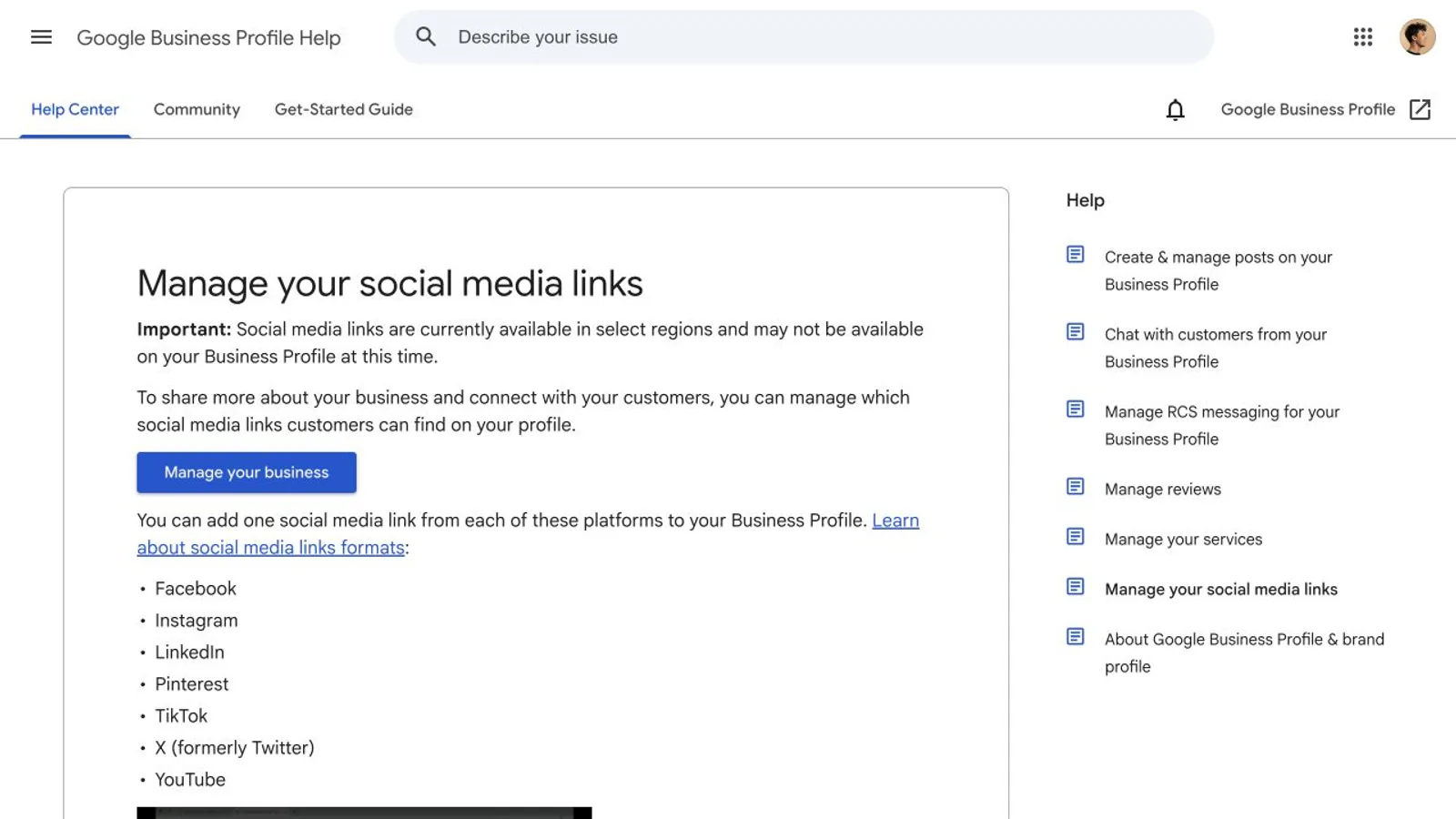The width and height of the screenshot is (1456, 819).
Task: Open About Google Business Profile & brand profile
Action: point(1244,653)
